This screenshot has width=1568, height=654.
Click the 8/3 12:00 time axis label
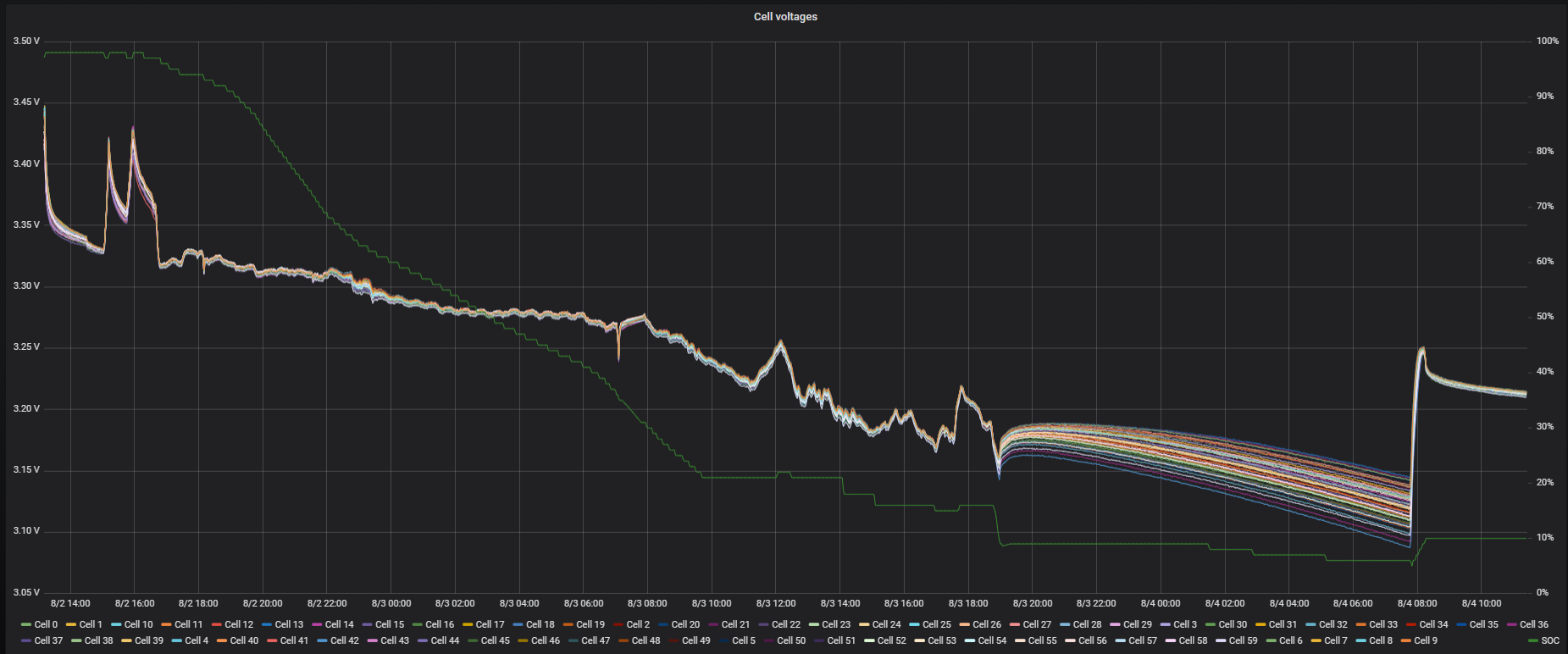(x=775, y=603)
